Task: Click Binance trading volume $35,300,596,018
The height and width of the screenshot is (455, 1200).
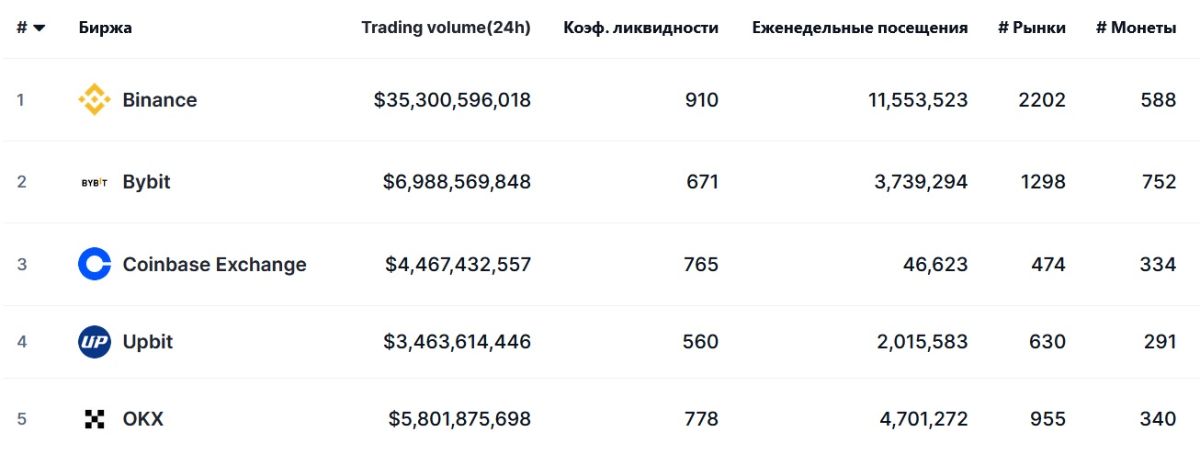Action: click(x=452, y=100)
